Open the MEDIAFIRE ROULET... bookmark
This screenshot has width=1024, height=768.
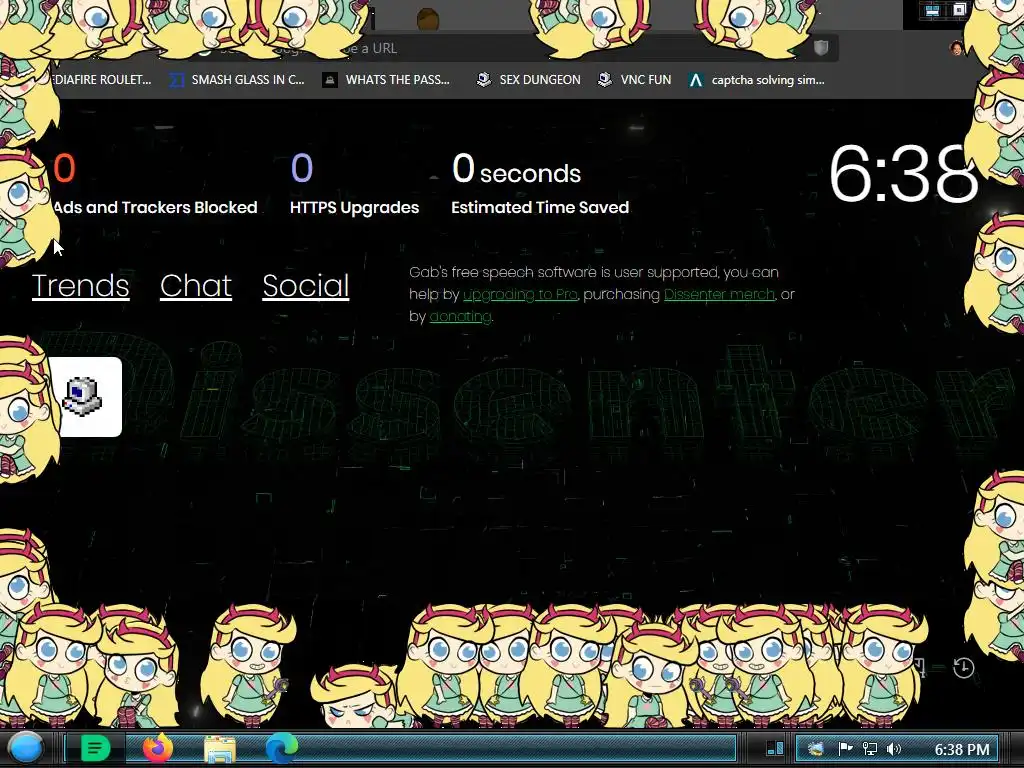click(x=101, y=80)
